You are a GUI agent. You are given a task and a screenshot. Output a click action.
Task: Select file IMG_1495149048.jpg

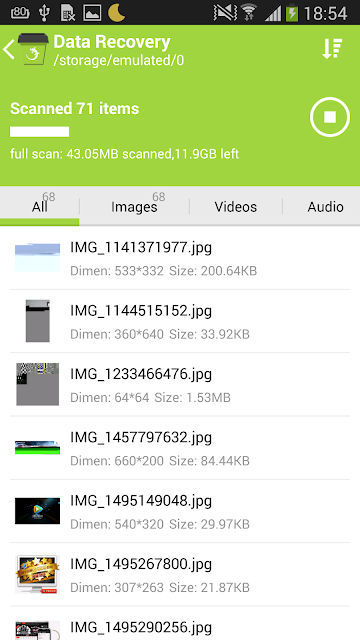point(180,511)
